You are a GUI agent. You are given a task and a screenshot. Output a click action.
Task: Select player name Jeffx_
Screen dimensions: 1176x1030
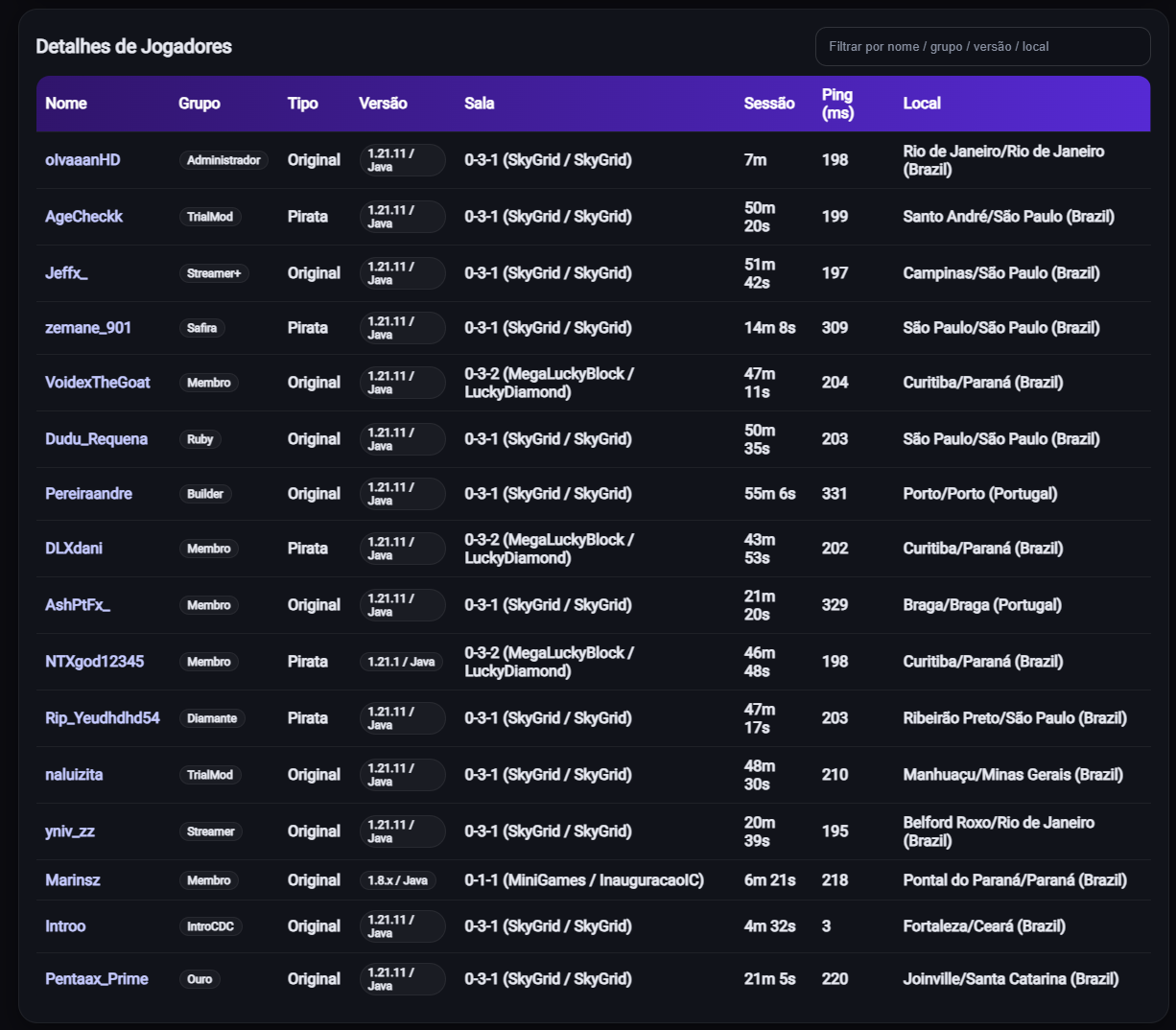tap(66, 273)
